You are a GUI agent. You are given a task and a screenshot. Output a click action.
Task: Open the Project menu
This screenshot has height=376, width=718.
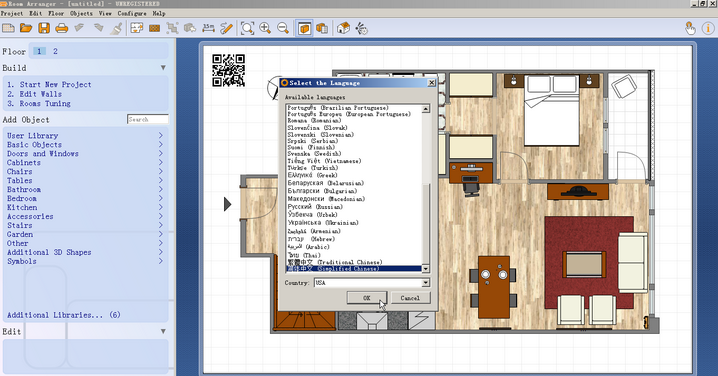coord(12,13)
